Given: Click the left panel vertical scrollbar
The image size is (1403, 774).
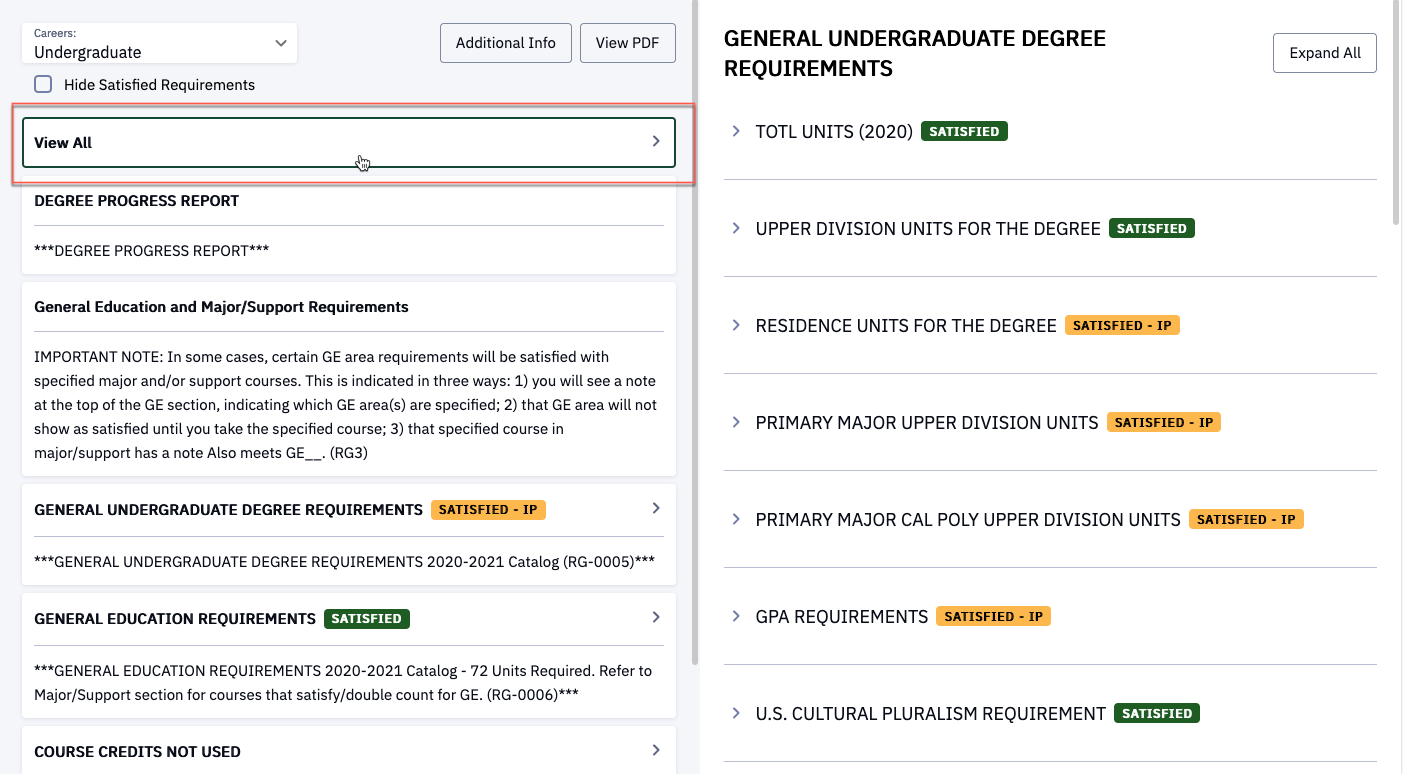Looking at the screenshot, I should [695, 400].
